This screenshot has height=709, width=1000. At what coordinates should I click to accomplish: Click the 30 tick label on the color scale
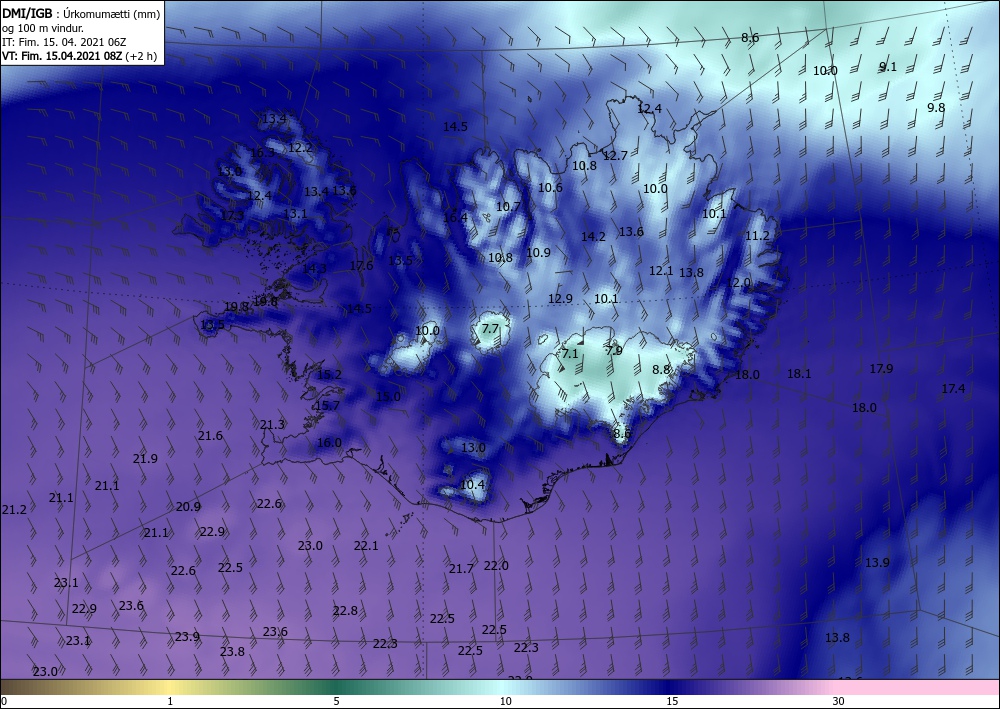point(838,701)
